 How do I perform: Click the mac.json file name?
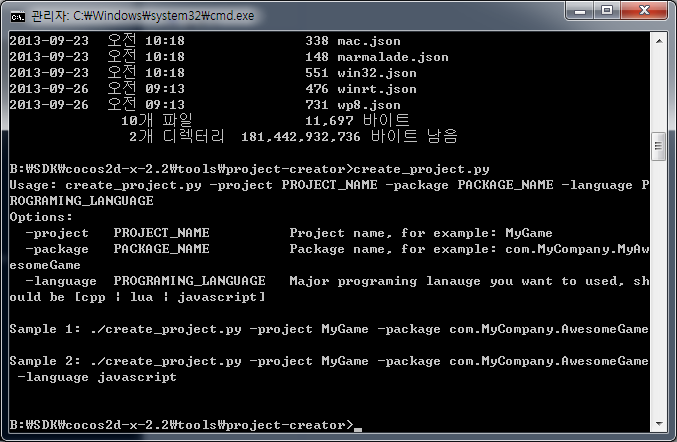pyautogui.click(x=369, y=41)
